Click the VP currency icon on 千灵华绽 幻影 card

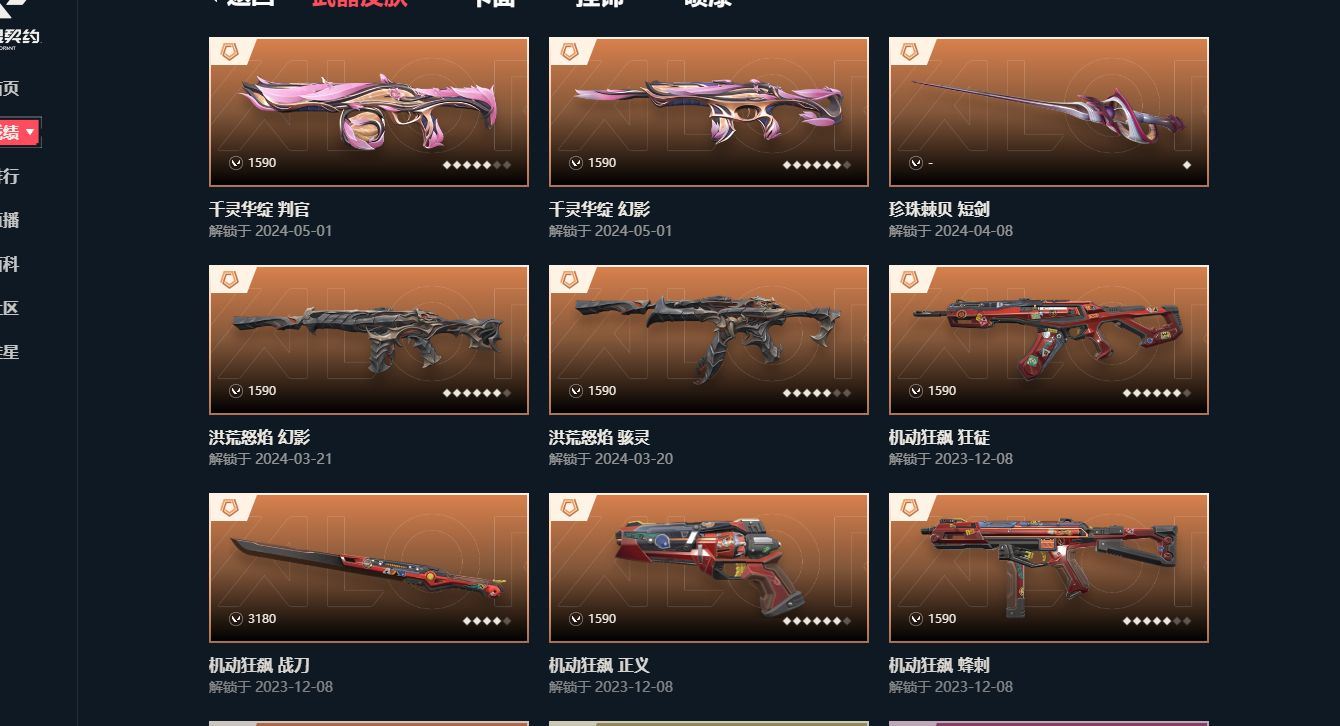click(576, 163)
